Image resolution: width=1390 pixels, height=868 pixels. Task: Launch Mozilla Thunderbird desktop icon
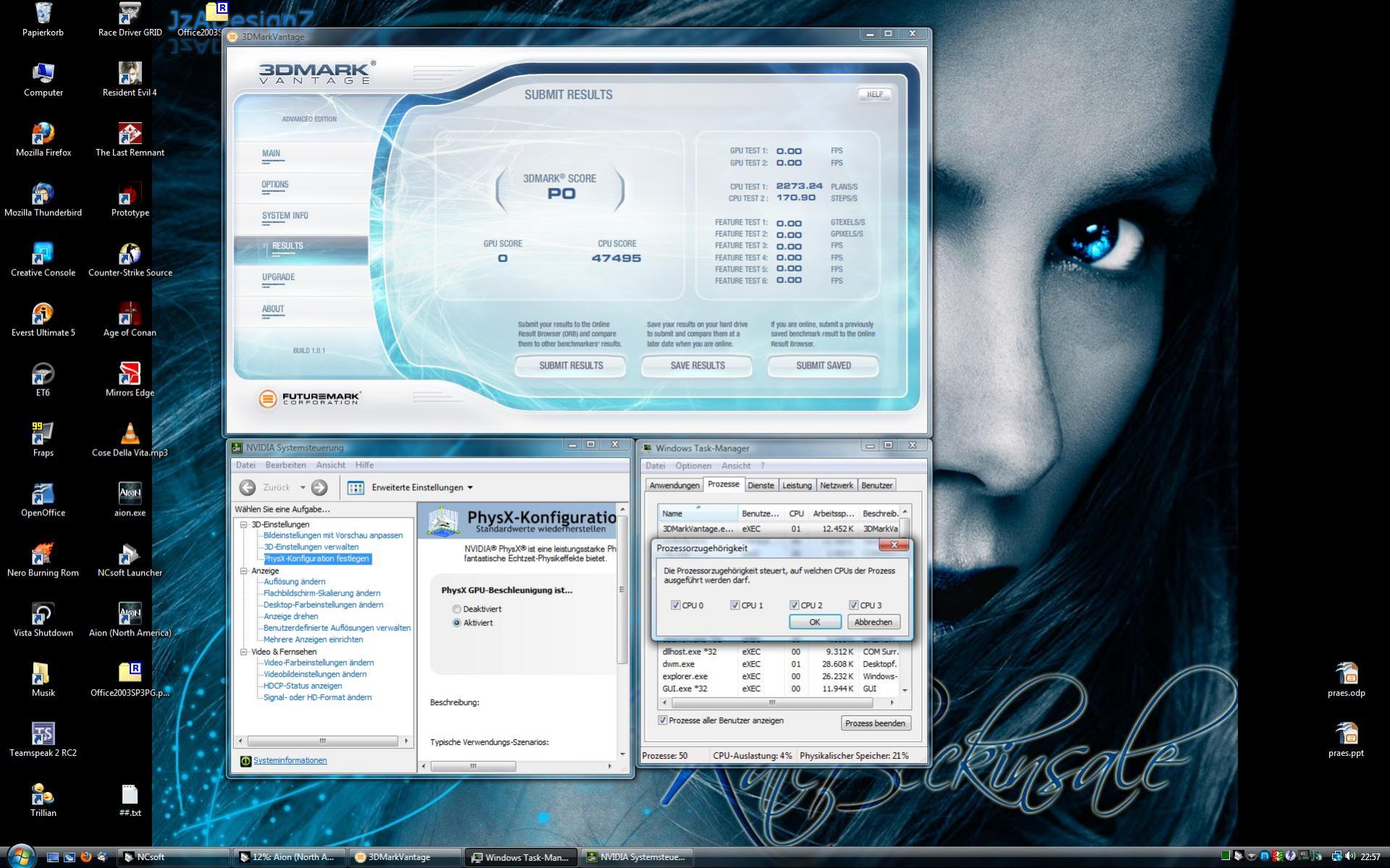tap(43, 201)
